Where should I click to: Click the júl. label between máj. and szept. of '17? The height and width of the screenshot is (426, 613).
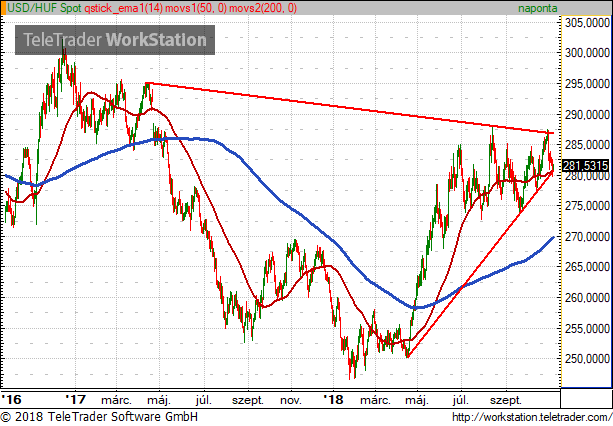point(204,400)
